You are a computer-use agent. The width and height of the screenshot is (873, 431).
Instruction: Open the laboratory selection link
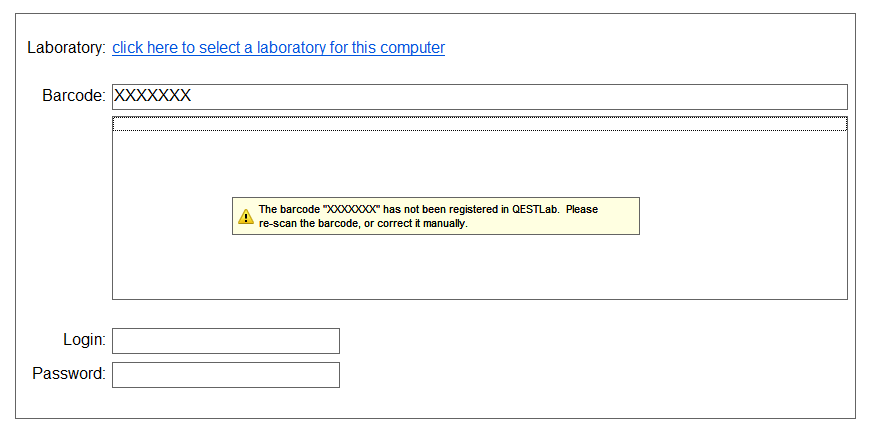click(x=278, y=47)
